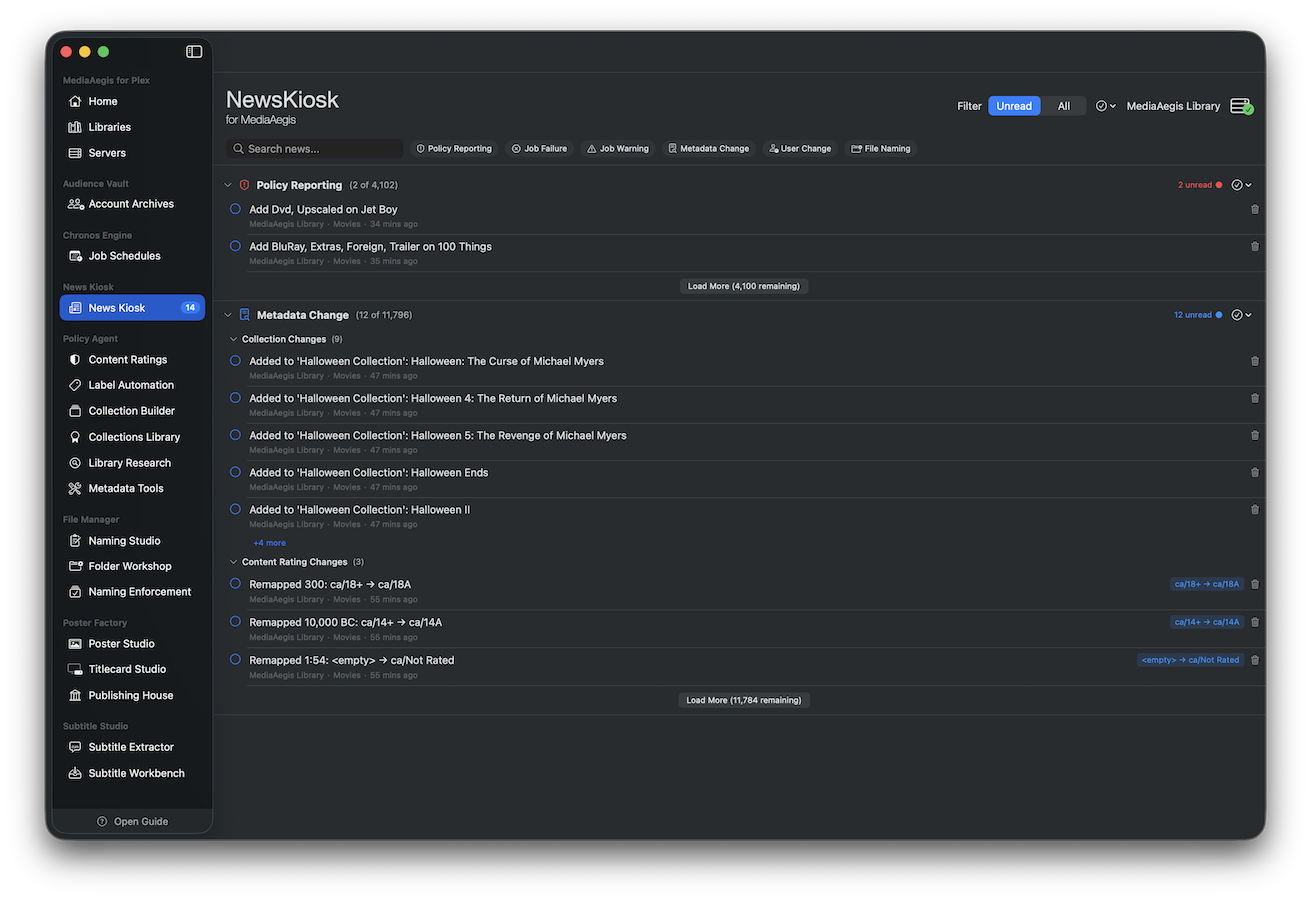The image size is (1311, 900).
Task: Collapse the Collection Changes subgroup
Action: pos(234,339)
